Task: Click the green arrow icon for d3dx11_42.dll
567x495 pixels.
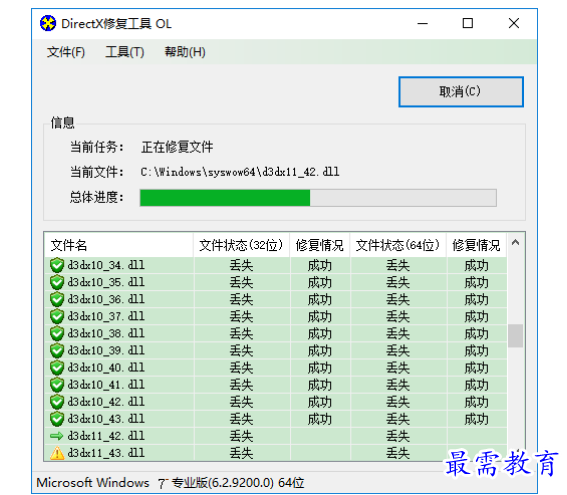Action: [57, 436]
